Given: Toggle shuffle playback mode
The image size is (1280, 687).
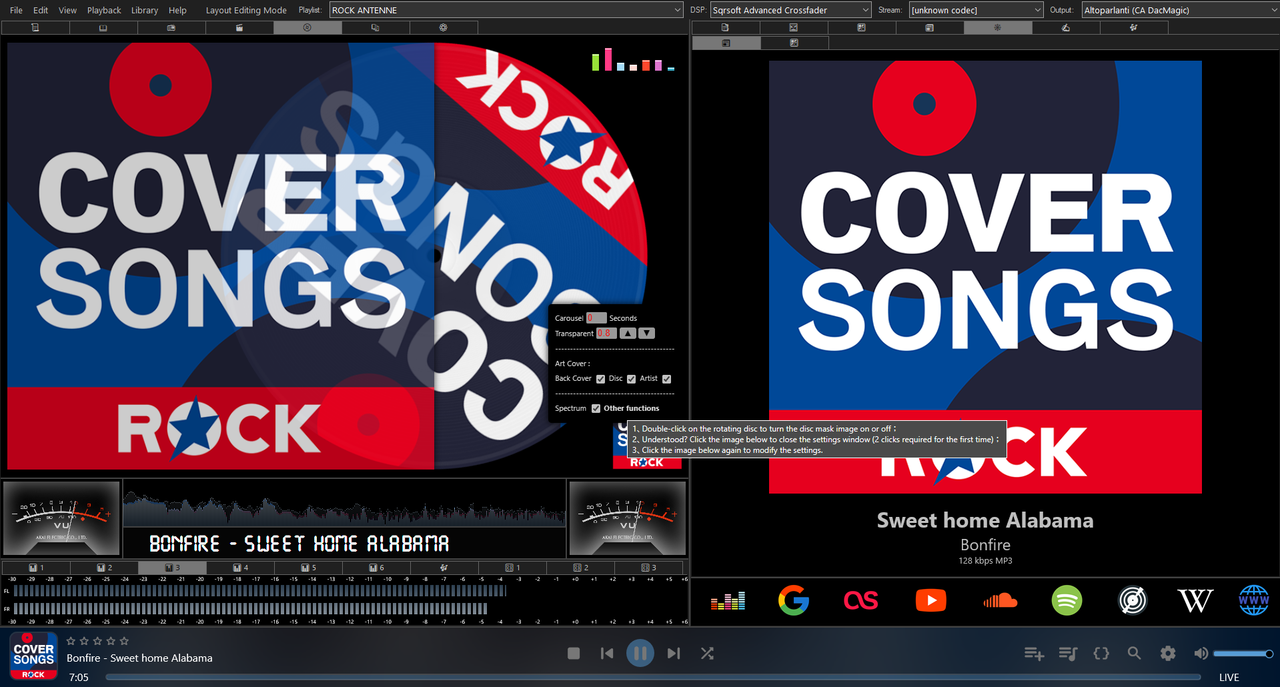Looking at the screenshot, I should [707, 653].
